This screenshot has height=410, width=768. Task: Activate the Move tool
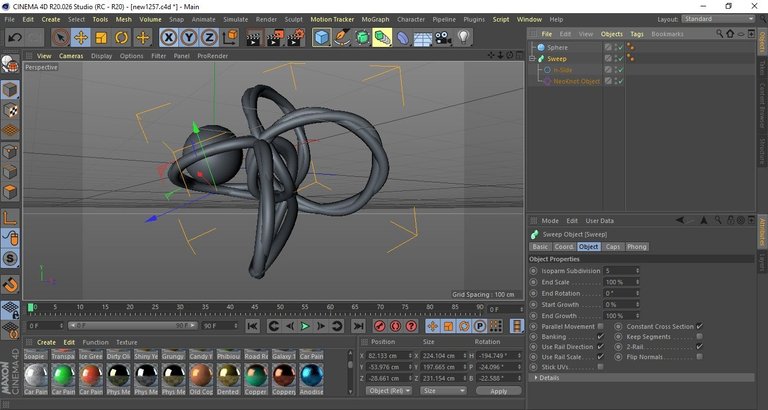[81, 37]
